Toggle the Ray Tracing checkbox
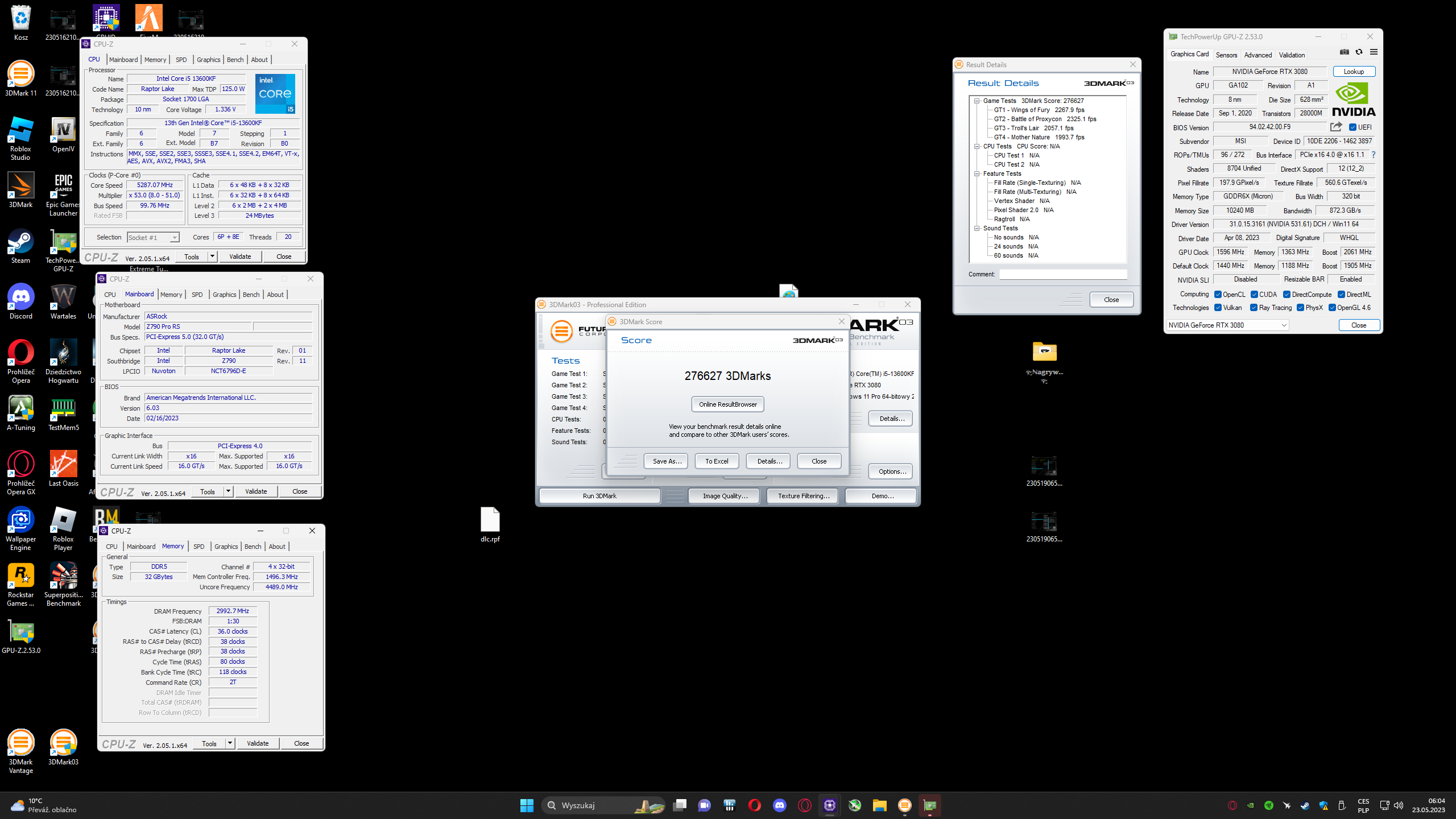 [x=1254, y=308]
